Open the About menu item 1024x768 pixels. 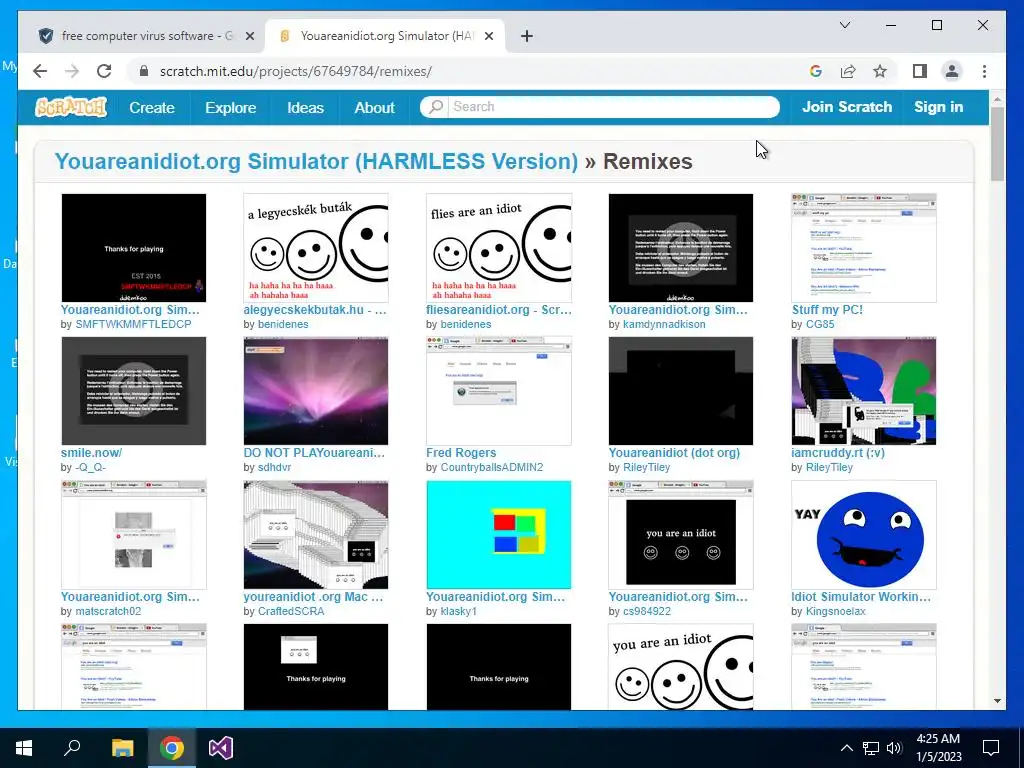[x=374, y=108]
